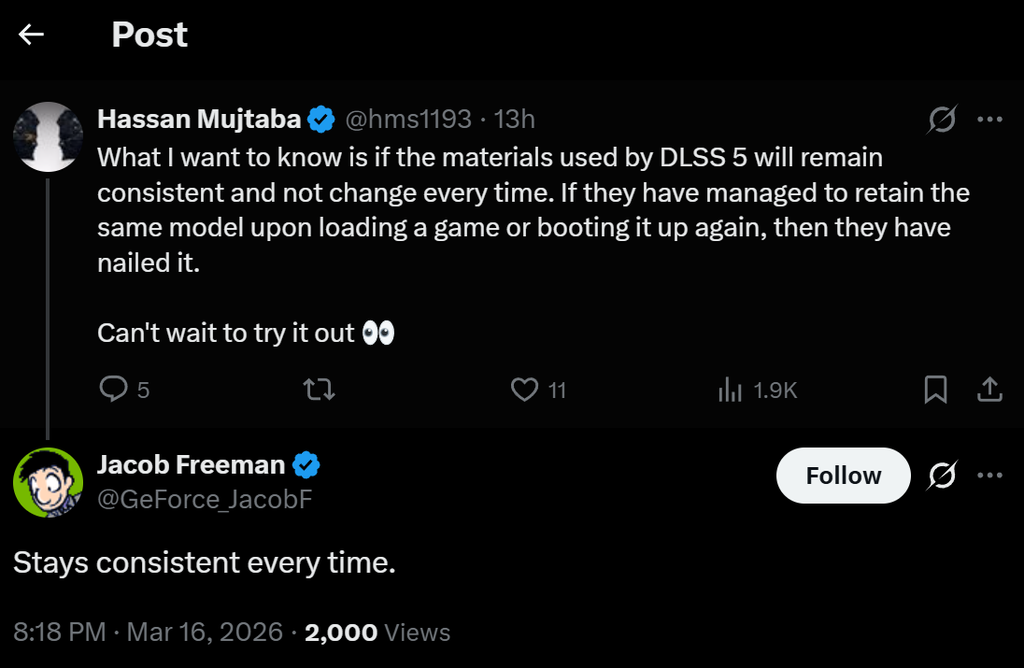Like Hassan Mujtaba's post

525,389
